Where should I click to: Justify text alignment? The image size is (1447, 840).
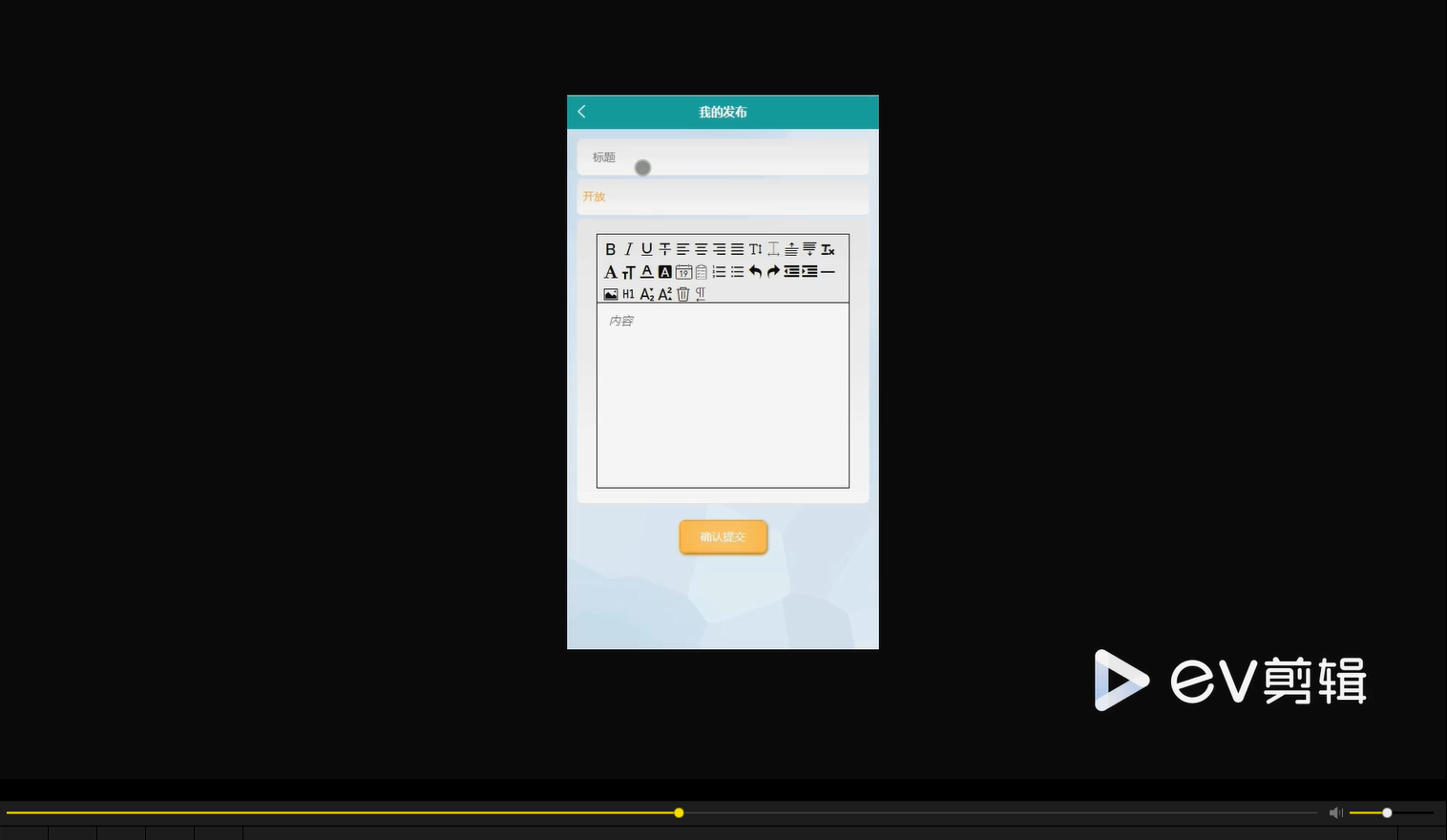coord(738,249)
